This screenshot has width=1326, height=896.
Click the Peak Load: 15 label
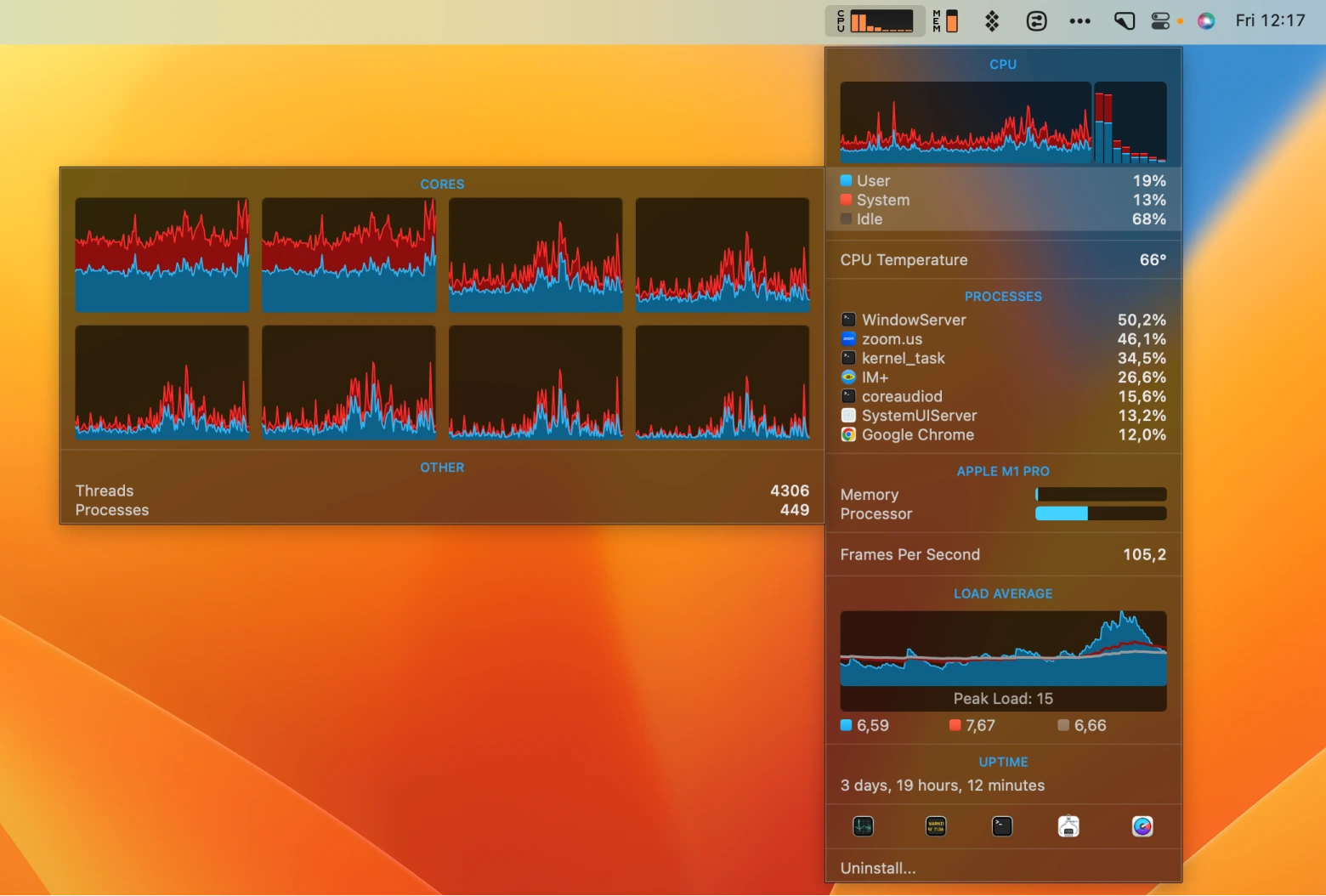tap(1003, 699)
